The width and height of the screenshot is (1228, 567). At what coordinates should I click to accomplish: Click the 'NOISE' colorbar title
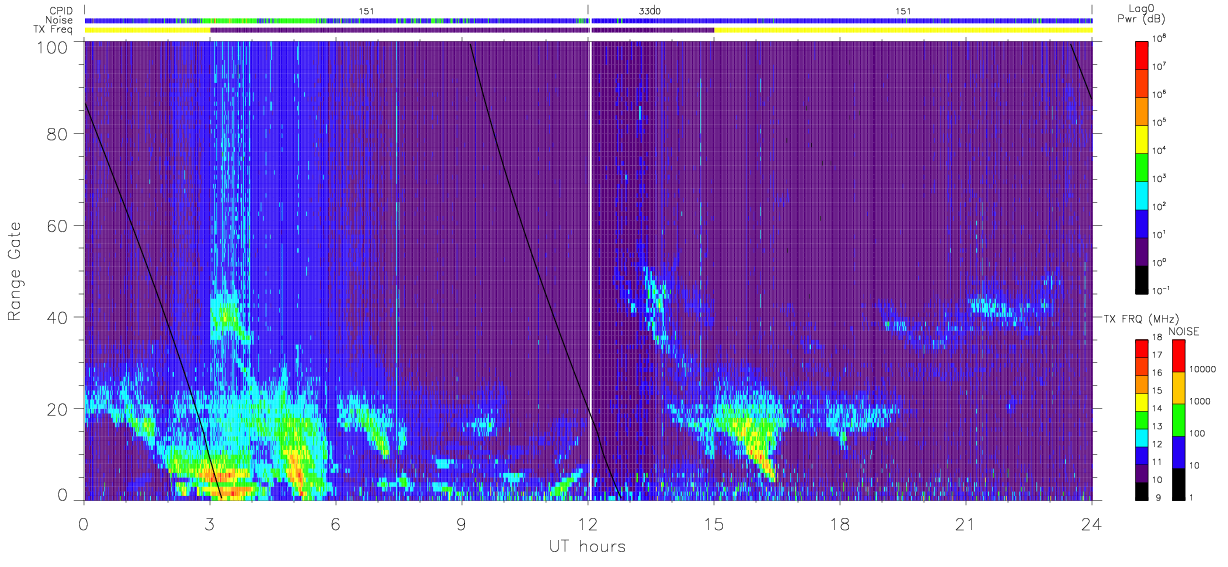[1184, 331]
